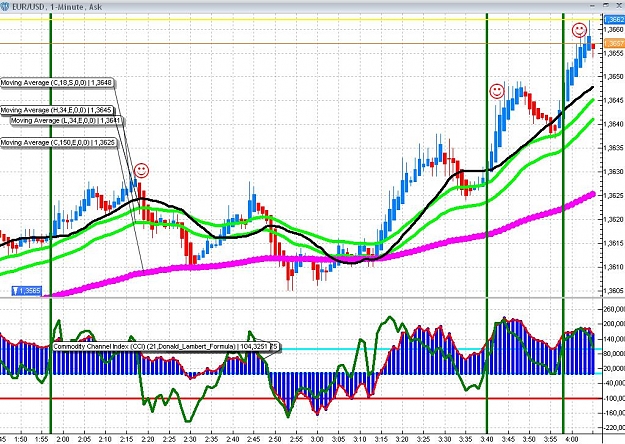This screenshot has height=444, width=625.
Task: Select the vertical green line before 4:00
Action: [563, 223]
